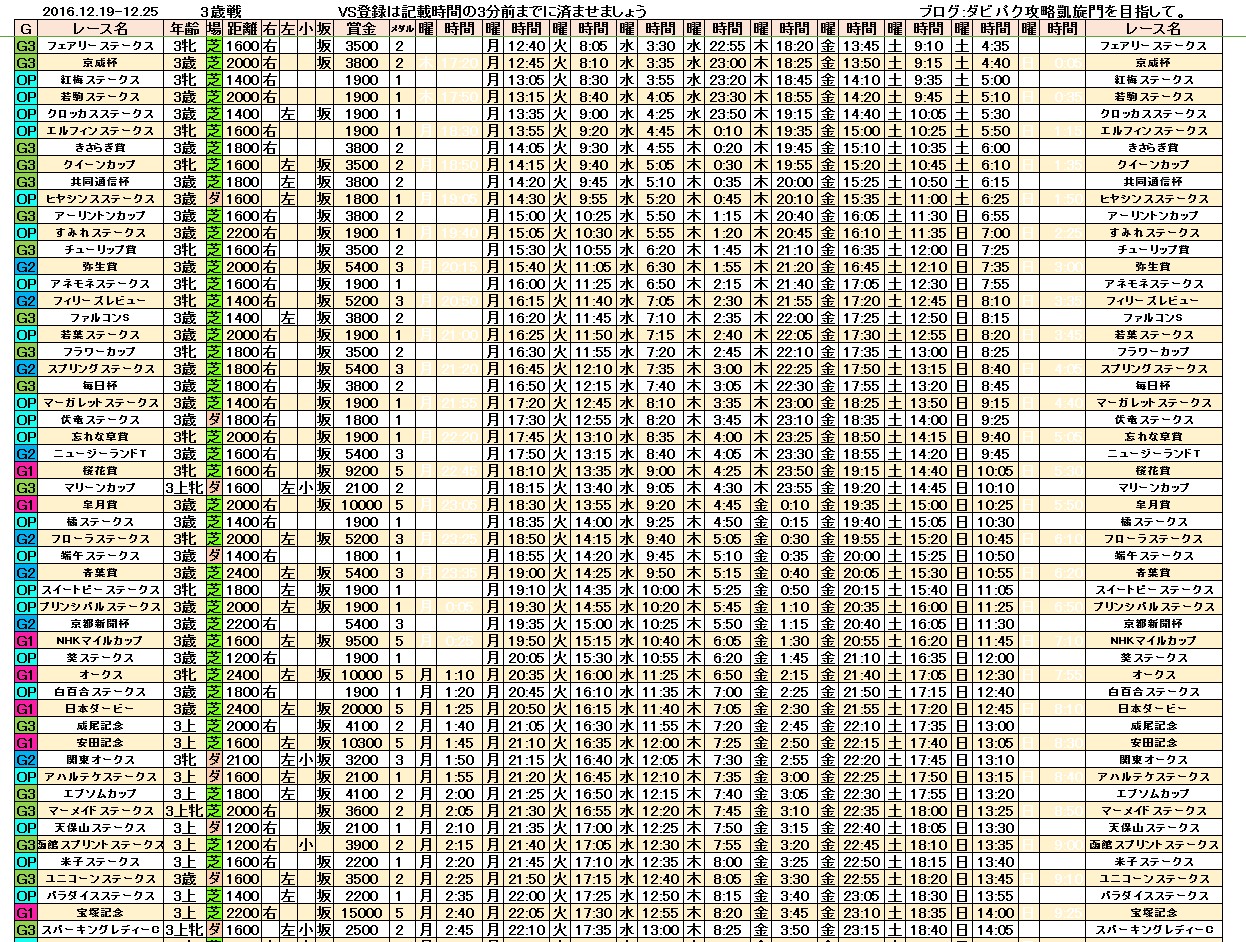Screen dimensions: 1246x942
Task: Select the 23:50 time in 桜花賞 row
Action: 794,471
